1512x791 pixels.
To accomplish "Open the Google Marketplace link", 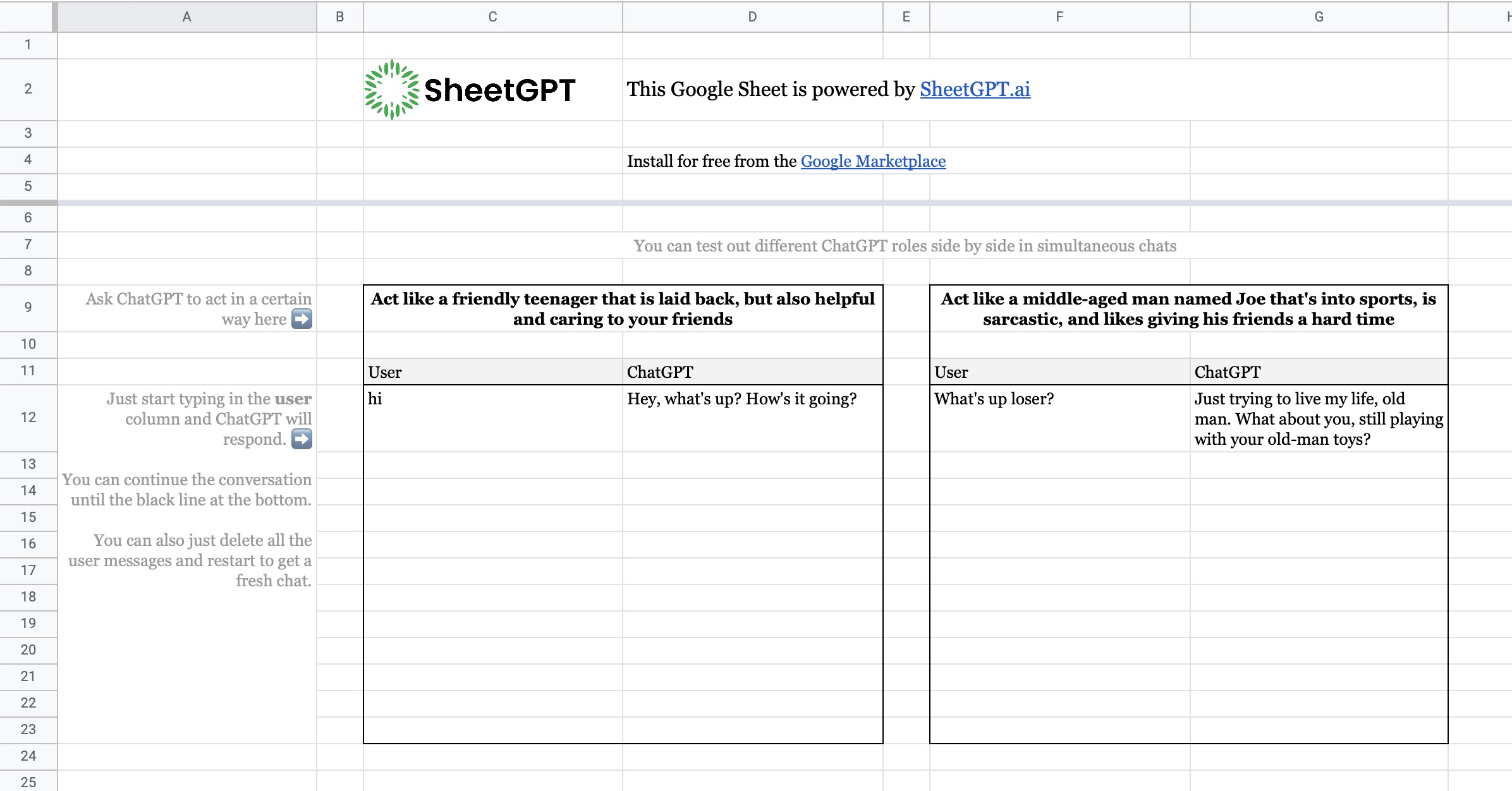I will [872, 161].
